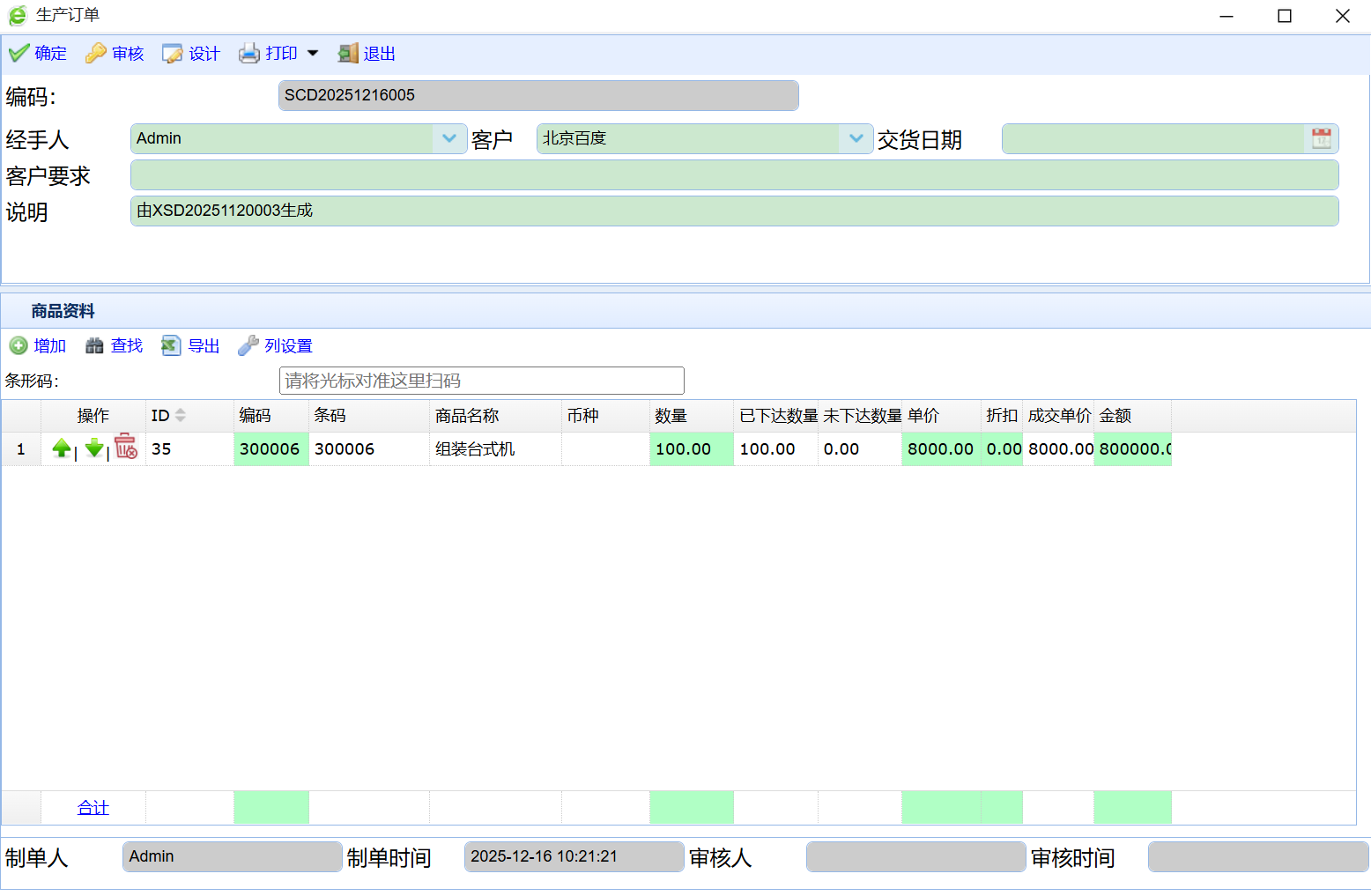
Task: Click the printer 打印 icon
Action: pyautogui.click(x=249, y=54)
